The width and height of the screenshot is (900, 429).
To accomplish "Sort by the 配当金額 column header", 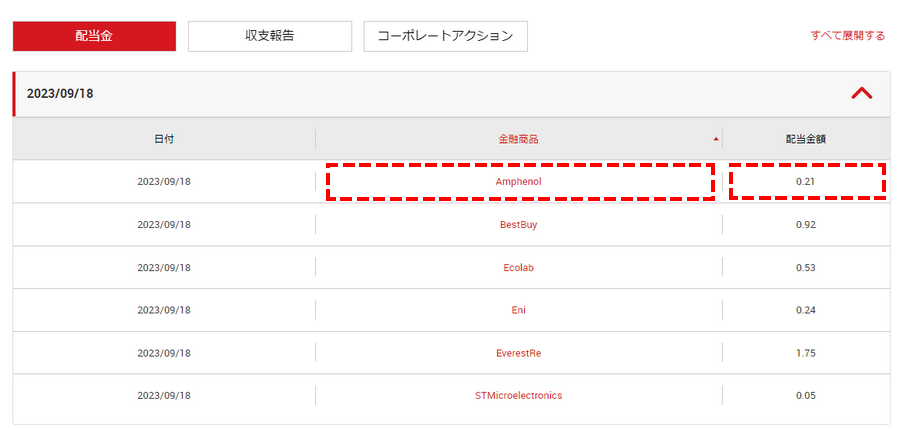I will coord(806,139).
